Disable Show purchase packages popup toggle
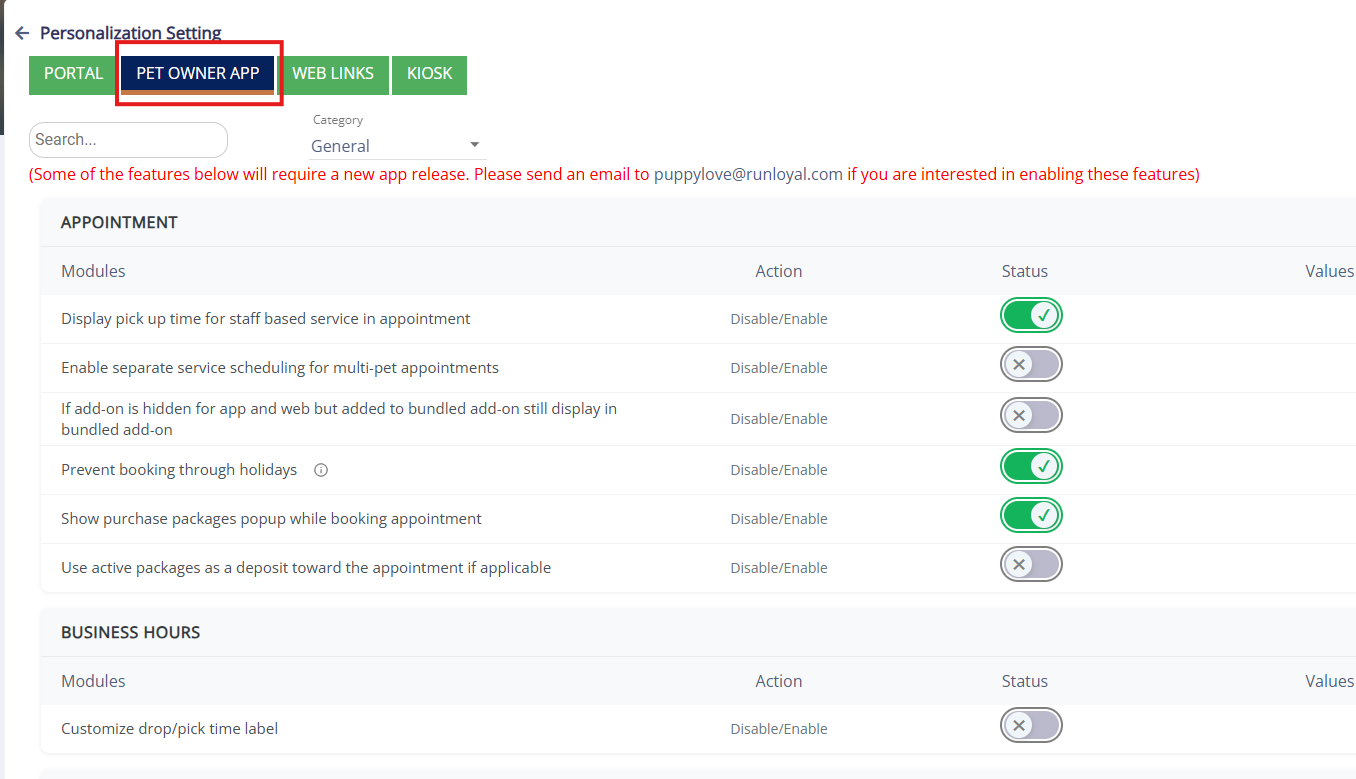 coord(1031,516)
